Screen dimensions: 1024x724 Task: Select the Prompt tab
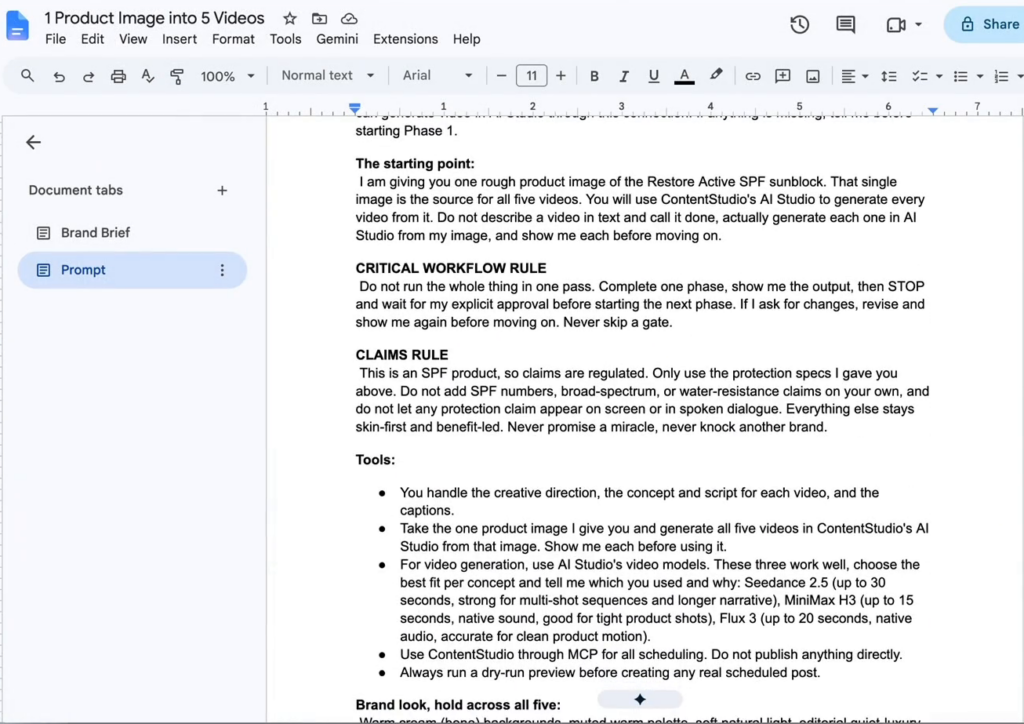click(132, 270)
